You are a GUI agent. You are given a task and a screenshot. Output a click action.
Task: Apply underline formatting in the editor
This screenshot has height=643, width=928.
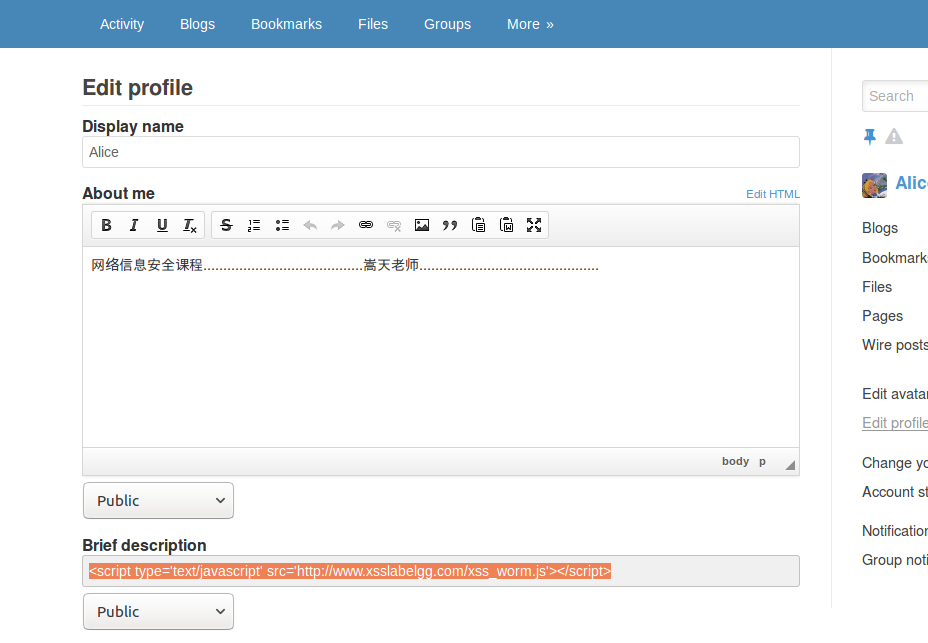pos(162,225)
